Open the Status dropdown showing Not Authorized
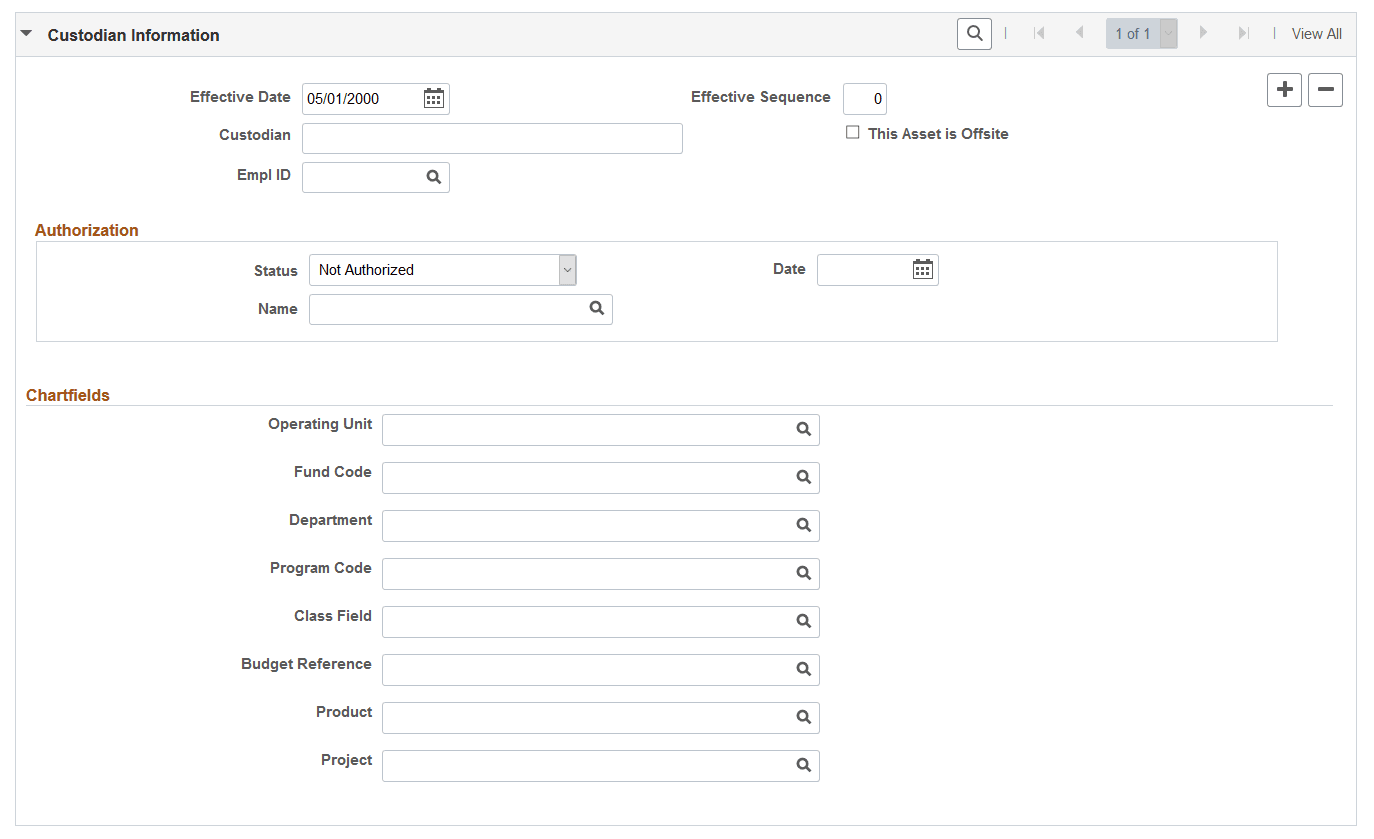The width and height of the screenshot is (1374, 839). [566, 270]
